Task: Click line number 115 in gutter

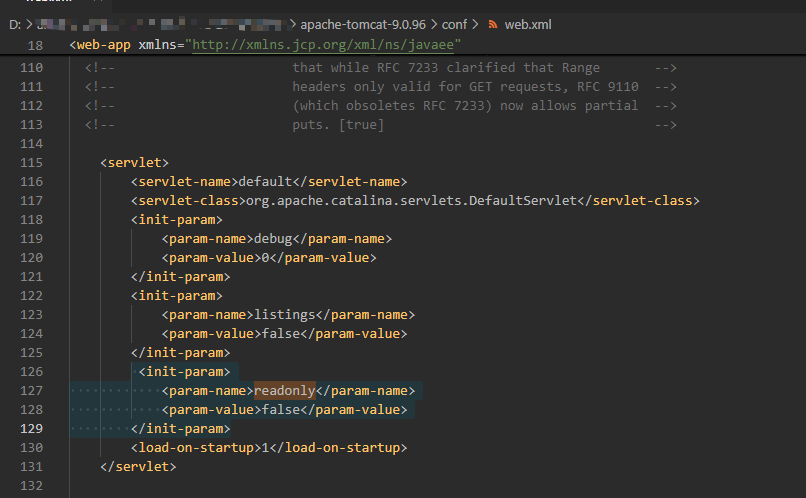Action: 31,162
